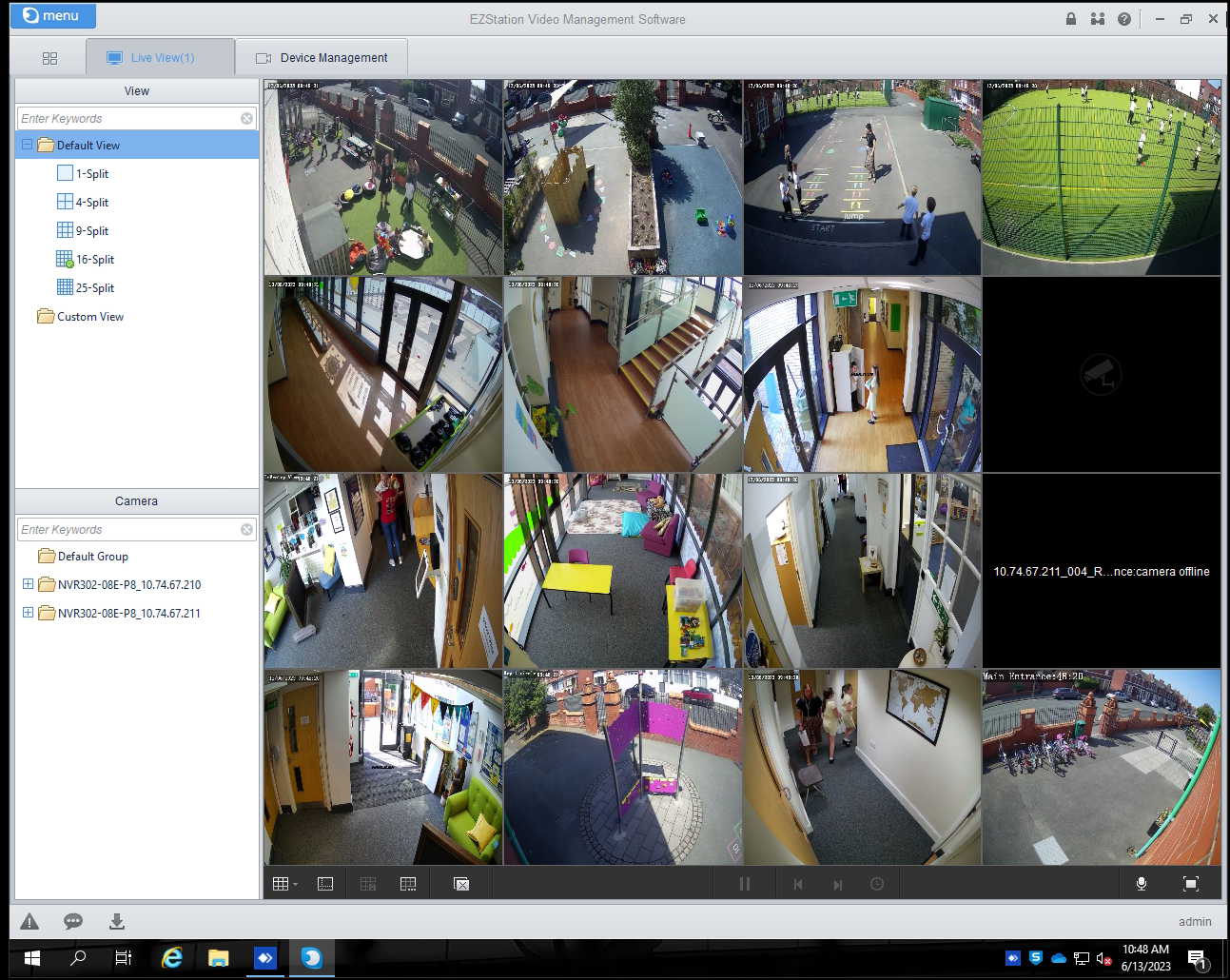Click the next frame button
The image size is (1230, 980).
pos(838,884)
